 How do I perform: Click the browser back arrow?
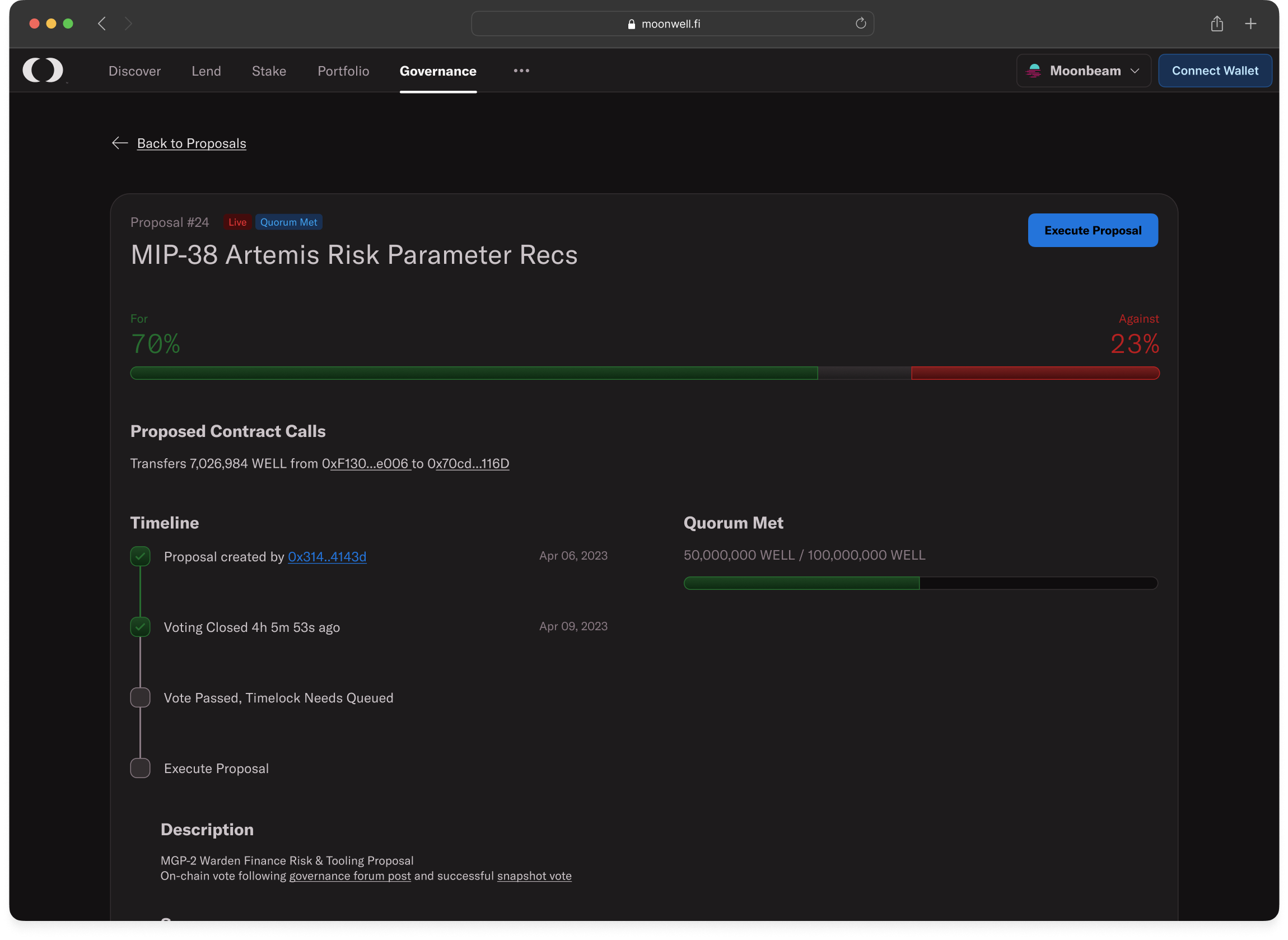(102, 24)
